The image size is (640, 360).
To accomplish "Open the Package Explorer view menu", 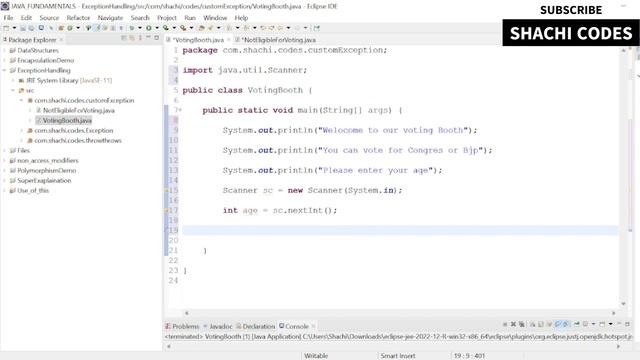I will click(140, 38).
